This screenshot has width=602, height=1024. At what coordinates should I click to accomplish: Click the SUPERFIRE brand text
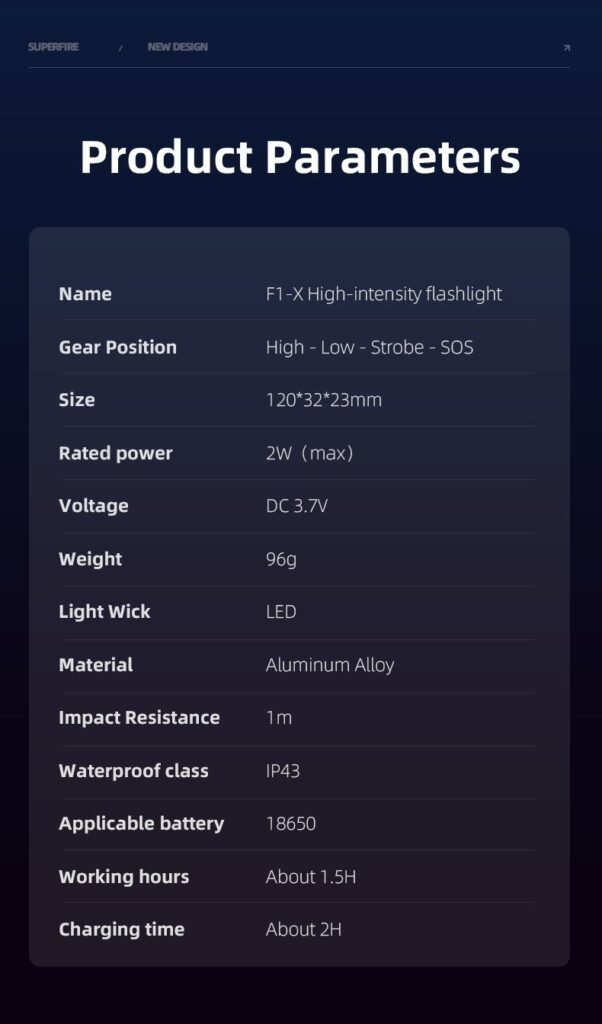click(x=53, y=47)
